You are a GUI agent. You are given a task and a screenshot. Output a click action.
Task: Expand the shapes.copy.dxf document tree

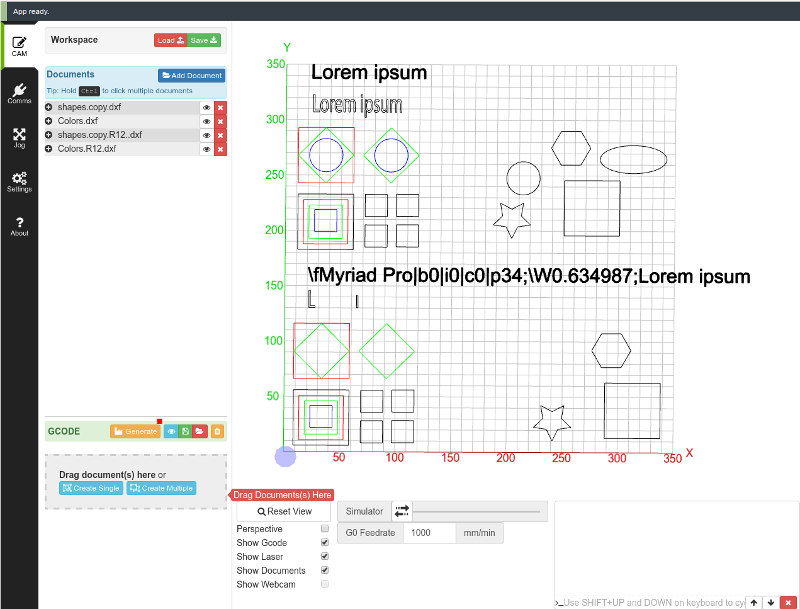(49, 107)
